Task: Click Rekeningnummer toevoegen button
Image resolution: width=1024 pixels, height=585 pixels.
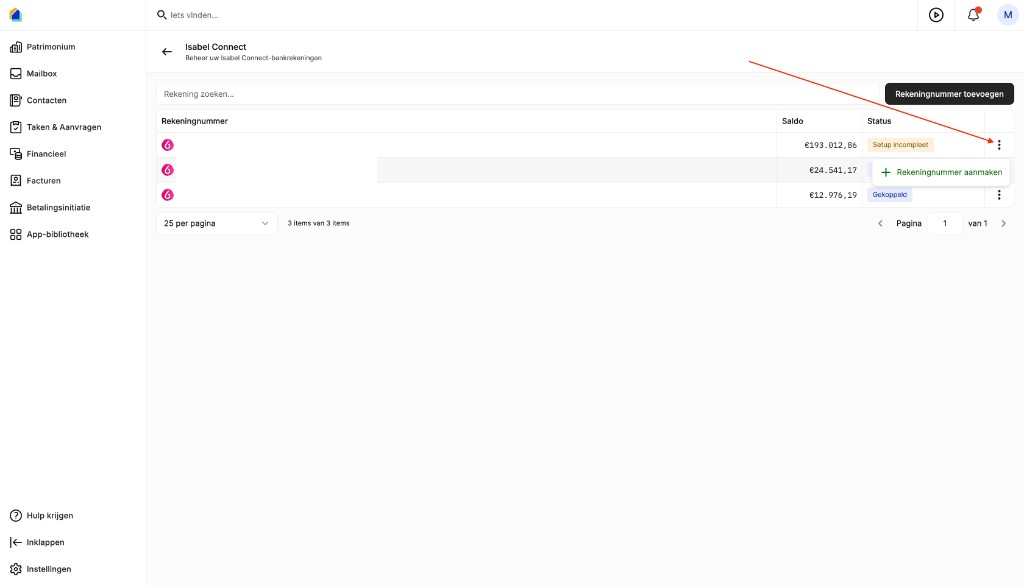Action: tap(949, 94)
